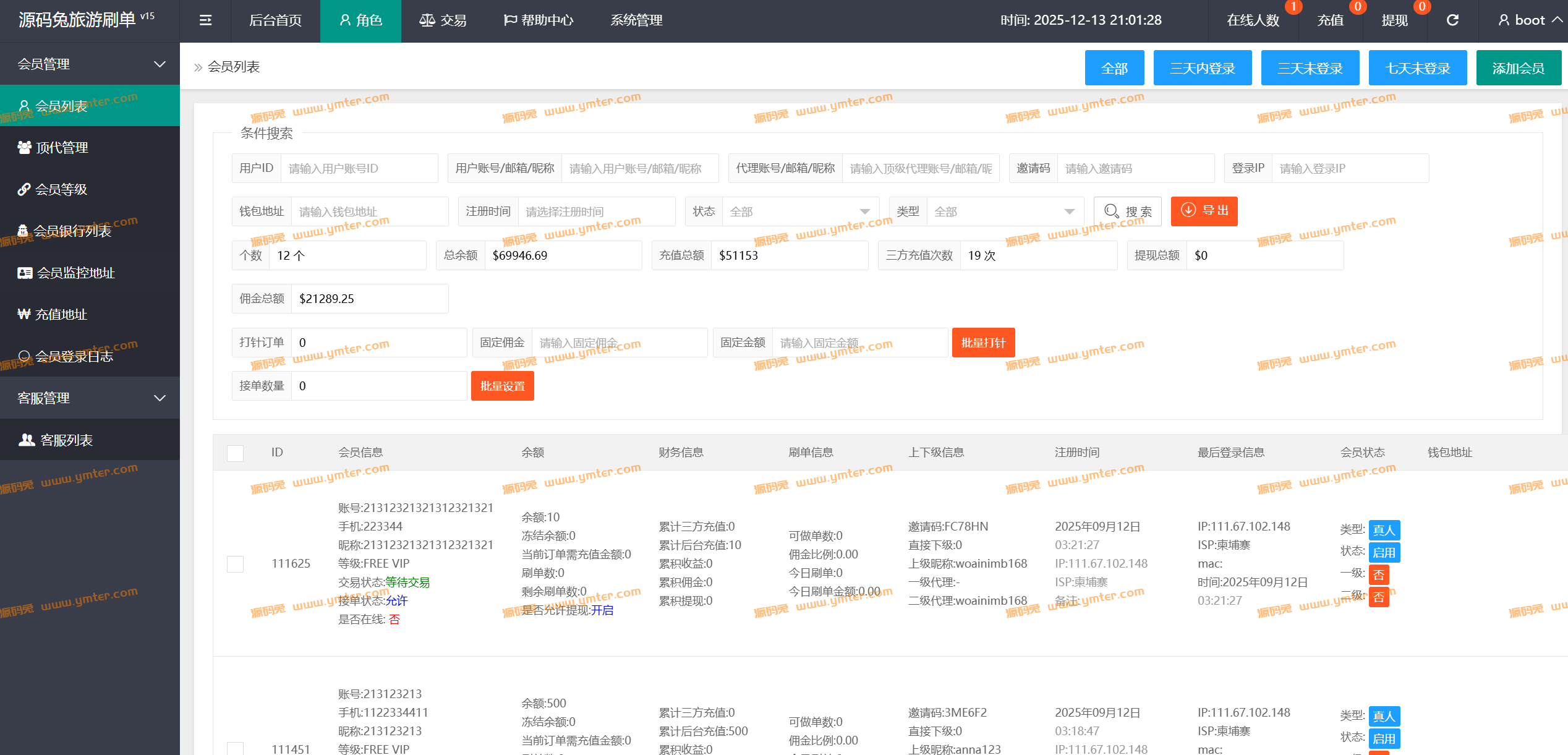Switch to the 交易 top menu
Screen dimensions: 1568x755
coord(443,20)
